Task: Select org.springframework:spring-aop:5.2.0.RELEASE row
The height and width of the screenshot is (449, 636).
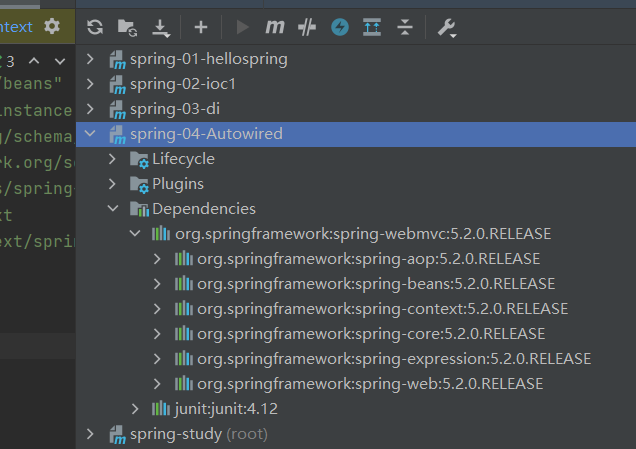Action: coord(356,259)
